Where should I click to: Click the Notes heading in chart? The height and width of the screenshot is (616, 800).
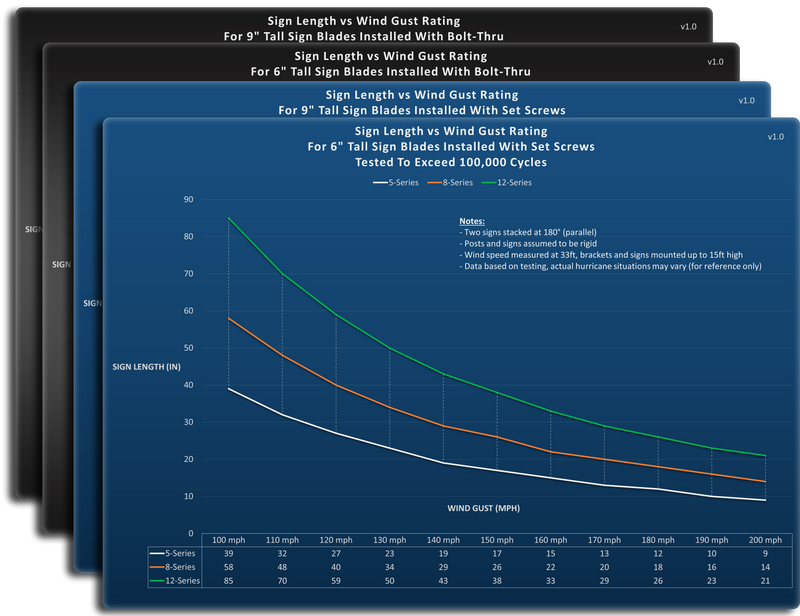pyautogui.click(x=472, y=221)
